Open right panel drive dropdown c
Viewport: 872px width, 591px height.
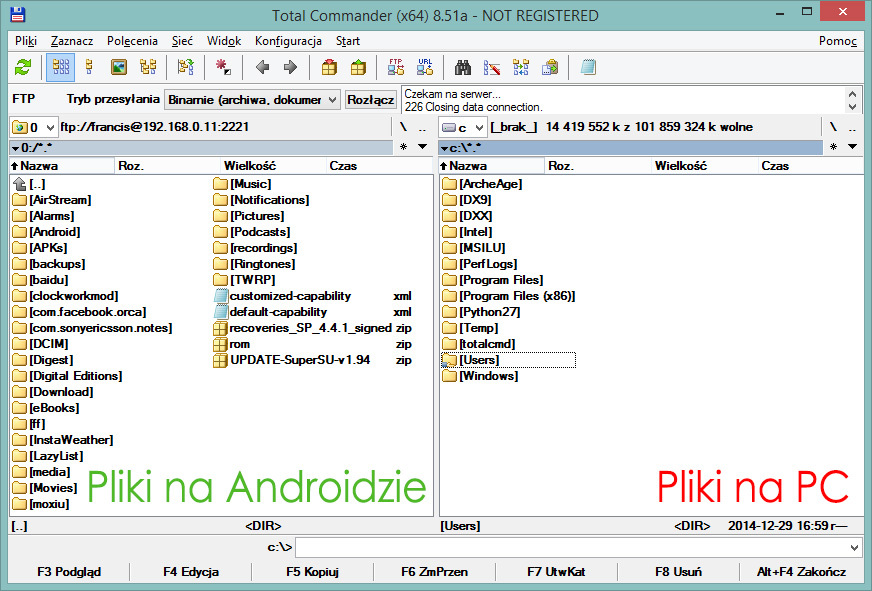(462, 127)
